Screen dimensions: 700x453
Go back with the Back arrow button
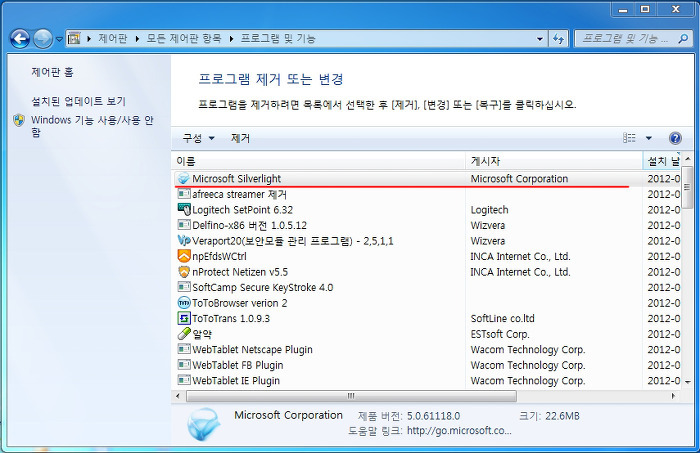coord(20,39)
